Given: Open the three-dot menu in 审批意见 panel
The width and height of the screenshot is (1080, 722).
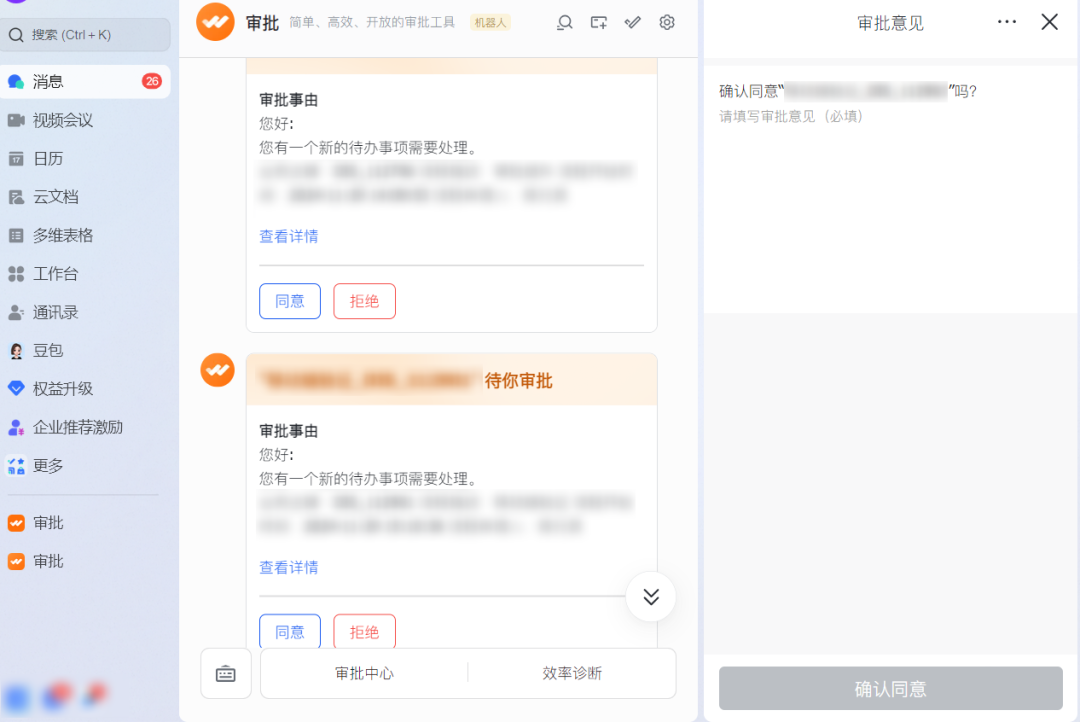Looking at the screenshot, I should click(x=1007, y=22).
